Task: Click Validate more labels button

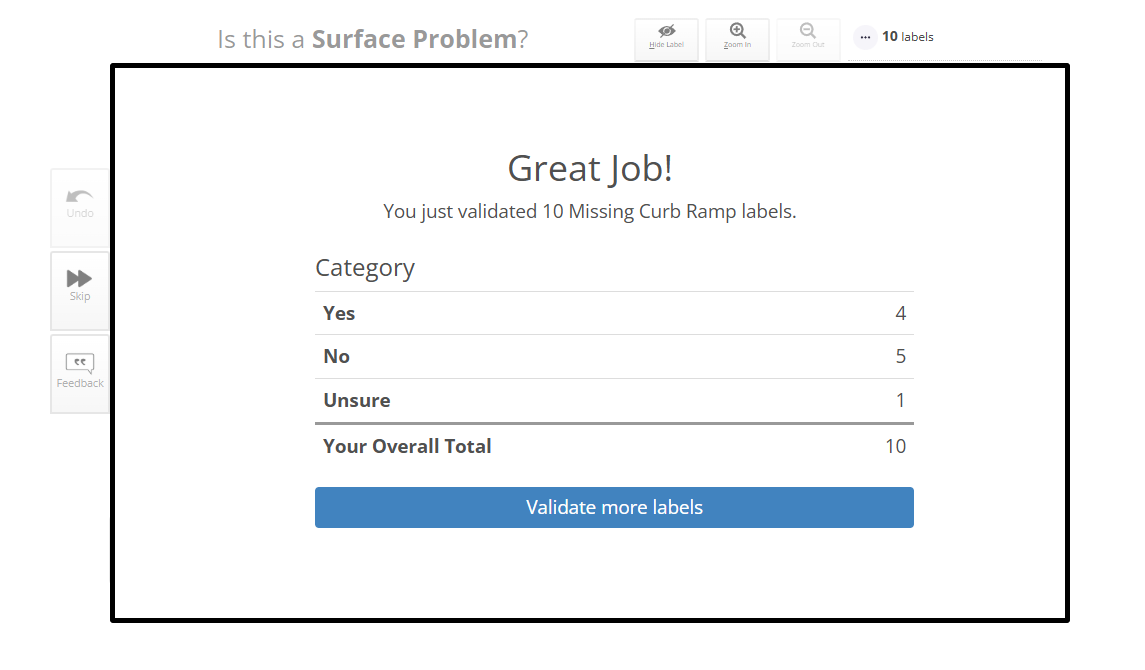Action: click(x=614, y=507)
